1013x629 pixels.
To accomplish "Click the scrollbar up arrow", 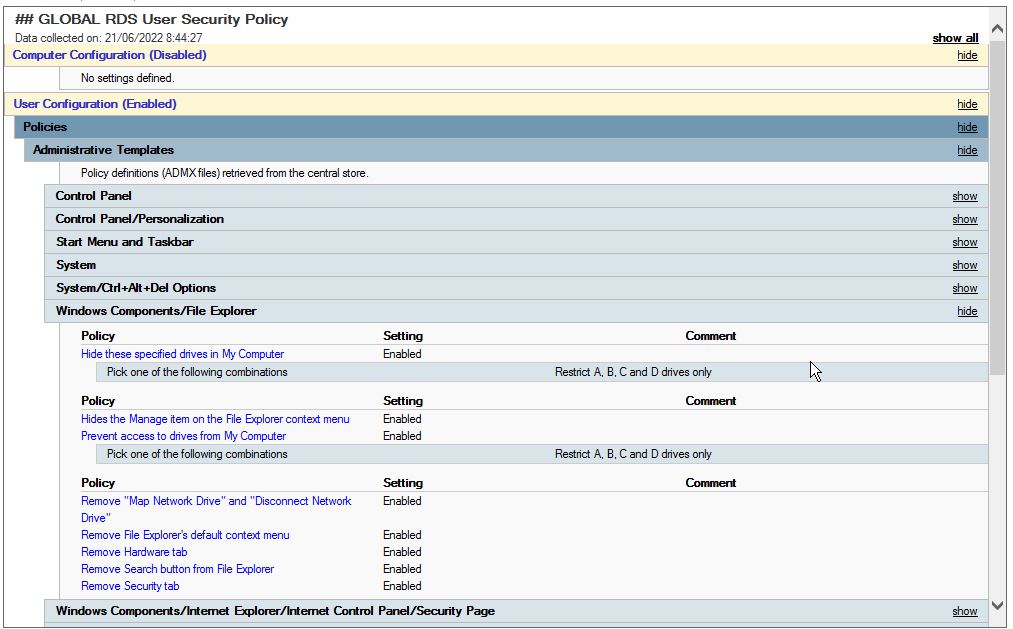I will pos(997,29).
